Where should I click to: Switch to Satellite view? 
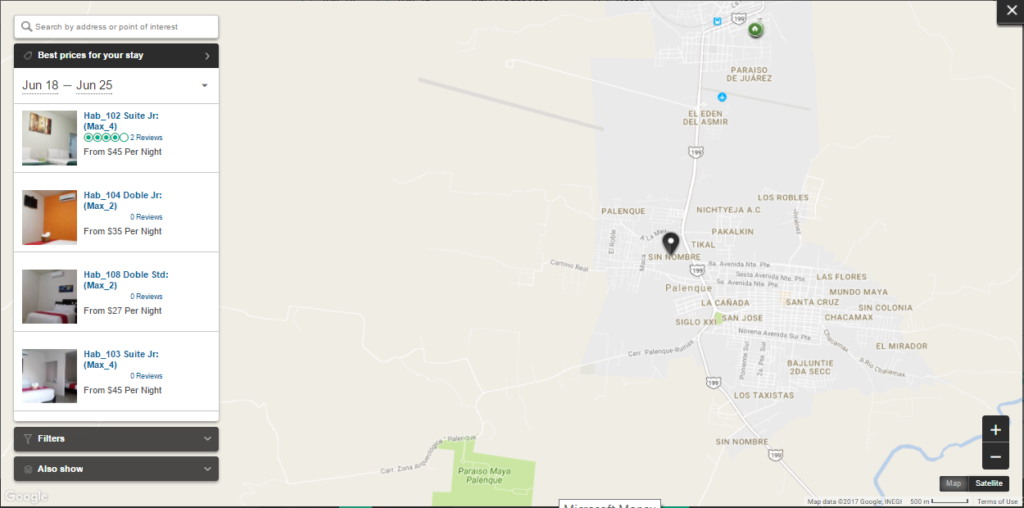pyautogui.click(x=989, y=483)
